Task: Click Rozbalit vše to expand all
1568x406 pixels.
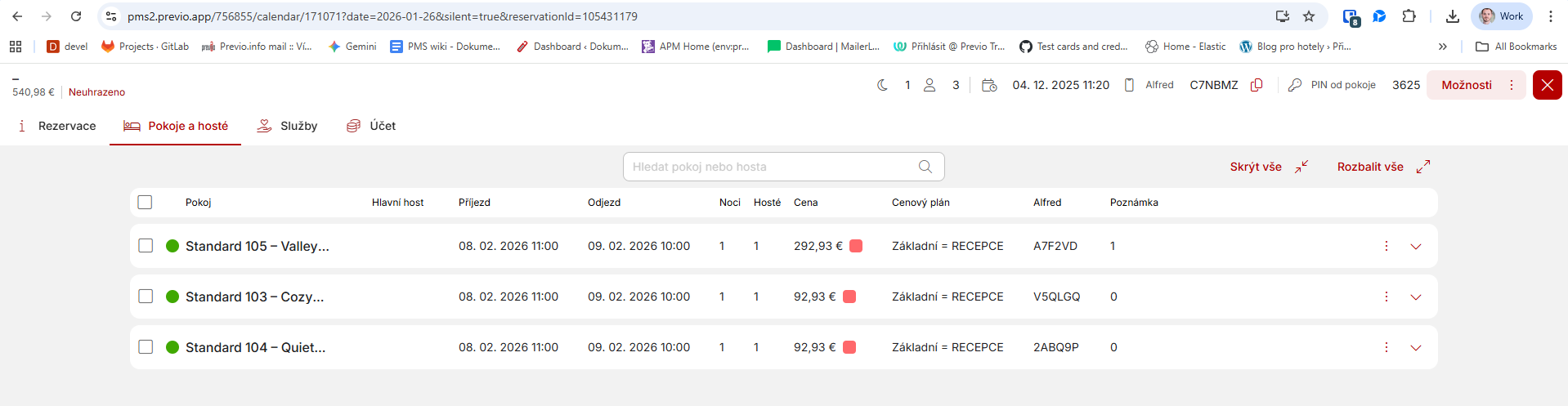Action: coord(1382,167)
